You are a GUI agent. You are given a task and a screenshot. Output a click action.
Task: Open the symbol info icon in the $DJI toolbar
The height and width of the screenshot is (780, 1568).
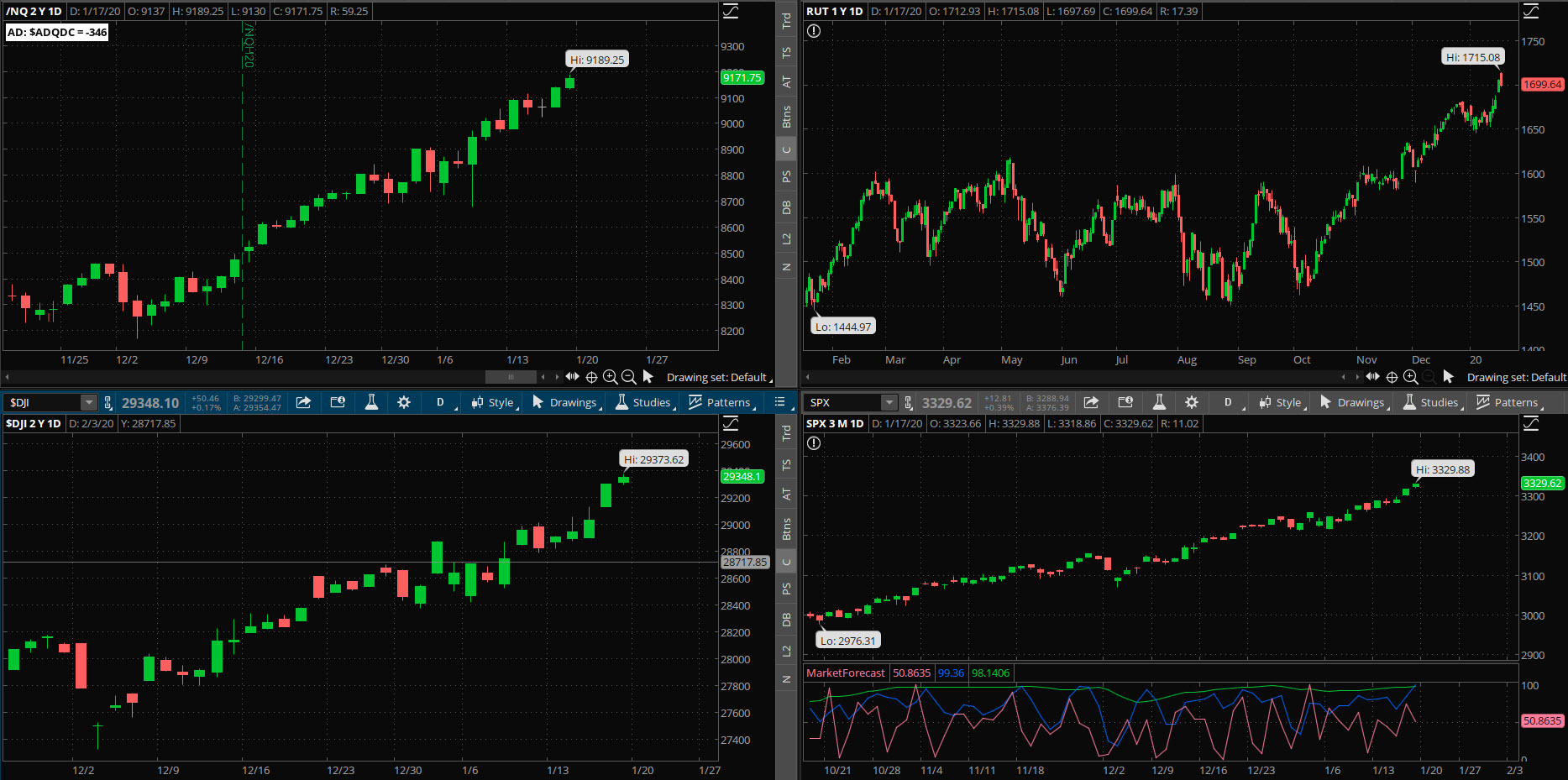[x=338, y=402]
